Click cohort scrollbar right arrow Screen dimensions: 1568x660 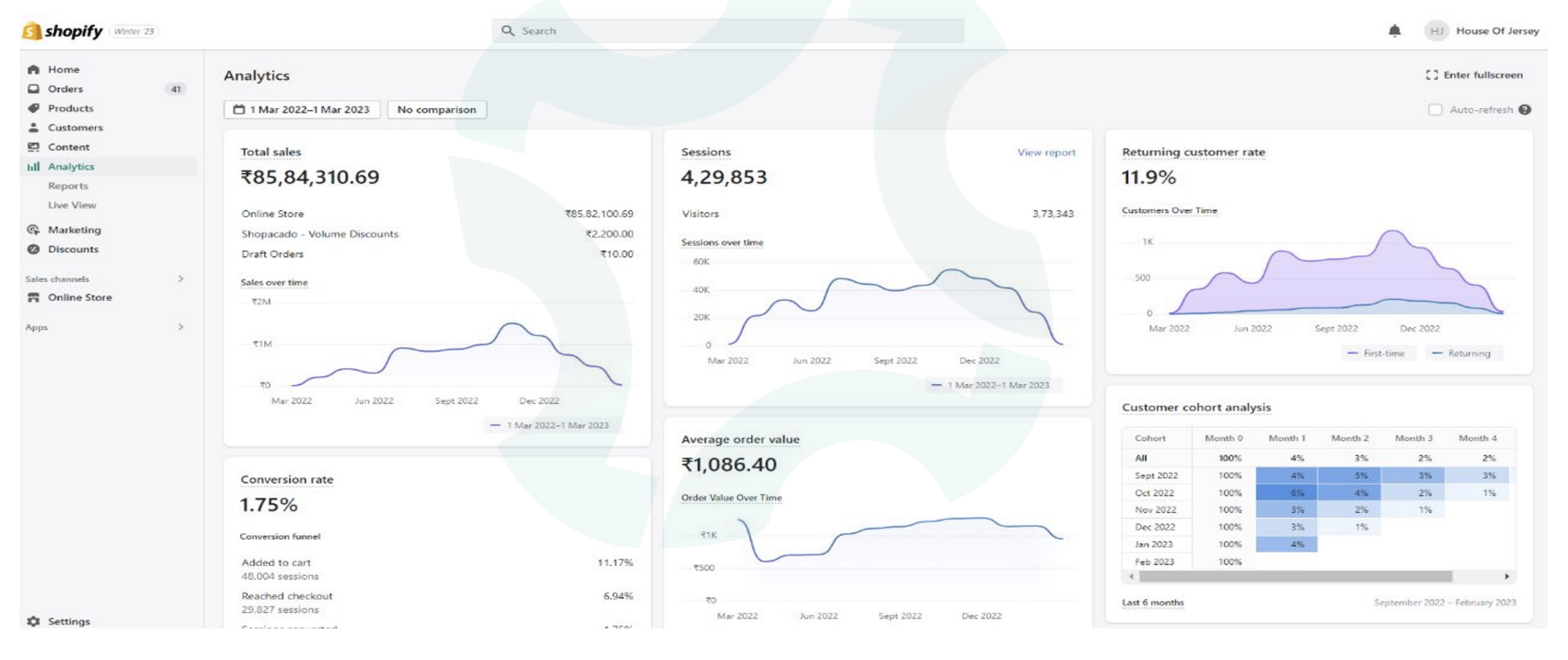tap(1507, 577)
